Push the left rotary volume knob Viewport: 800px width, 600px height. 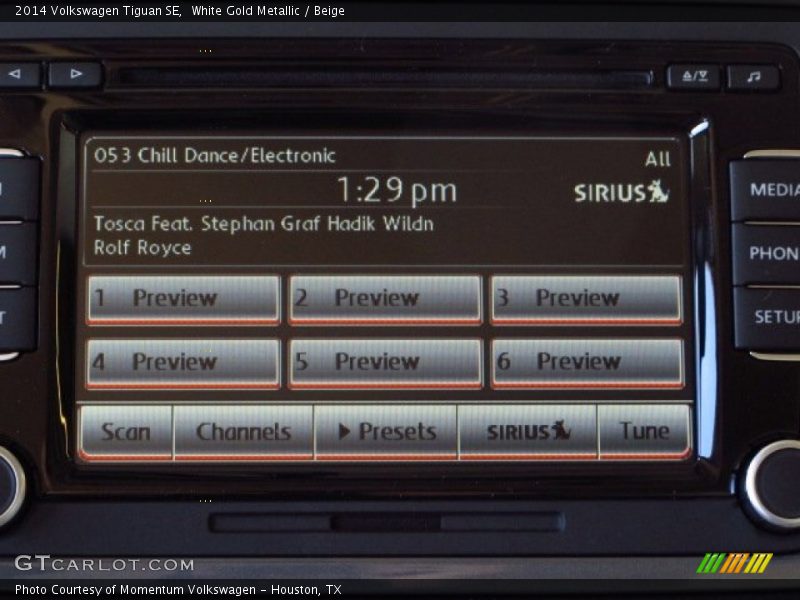pos(8,486)
